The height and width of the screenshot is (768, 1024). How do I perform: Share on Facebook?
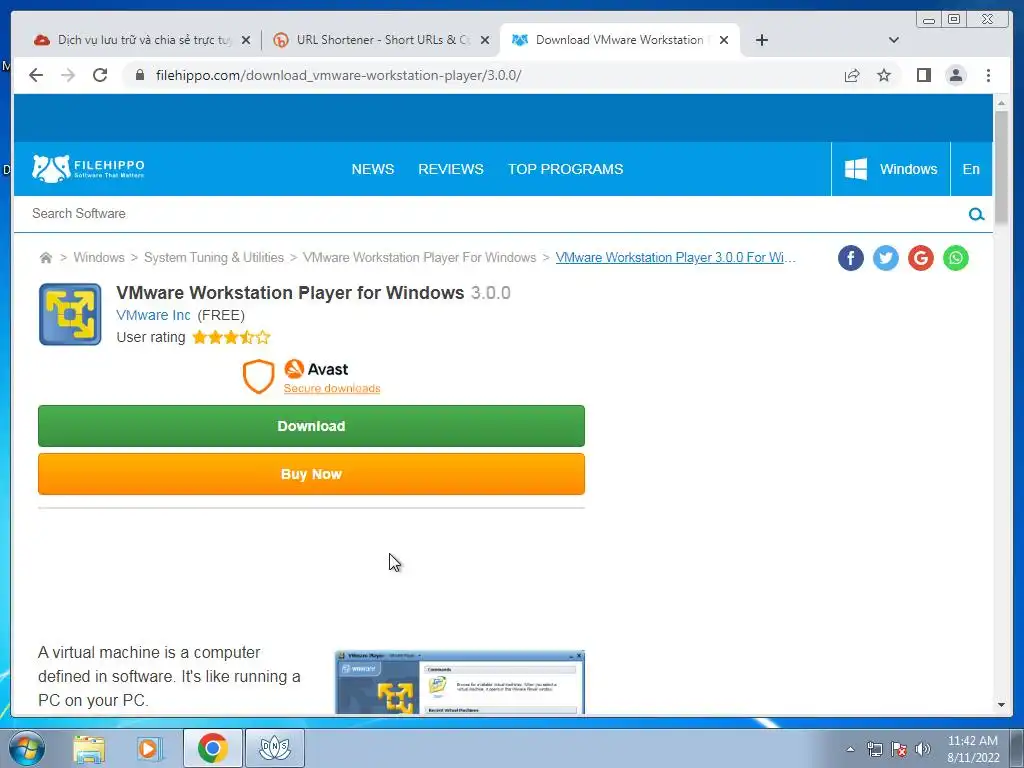(x=850, y=258)
